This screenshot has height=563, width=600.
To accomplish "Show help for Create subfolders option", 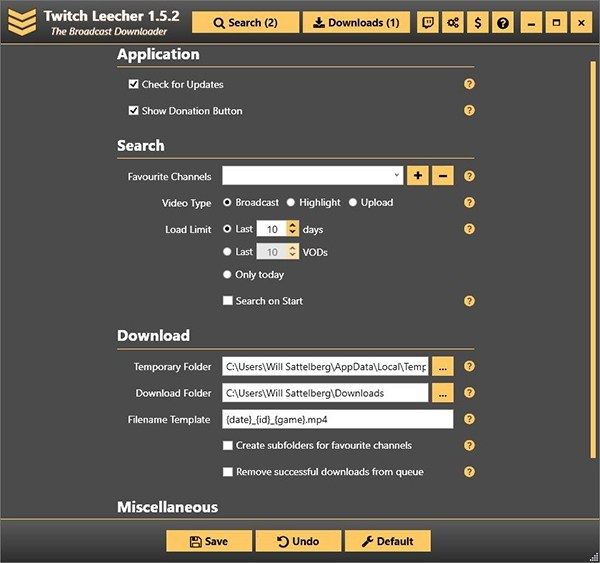I will click(x=469, y=445).
